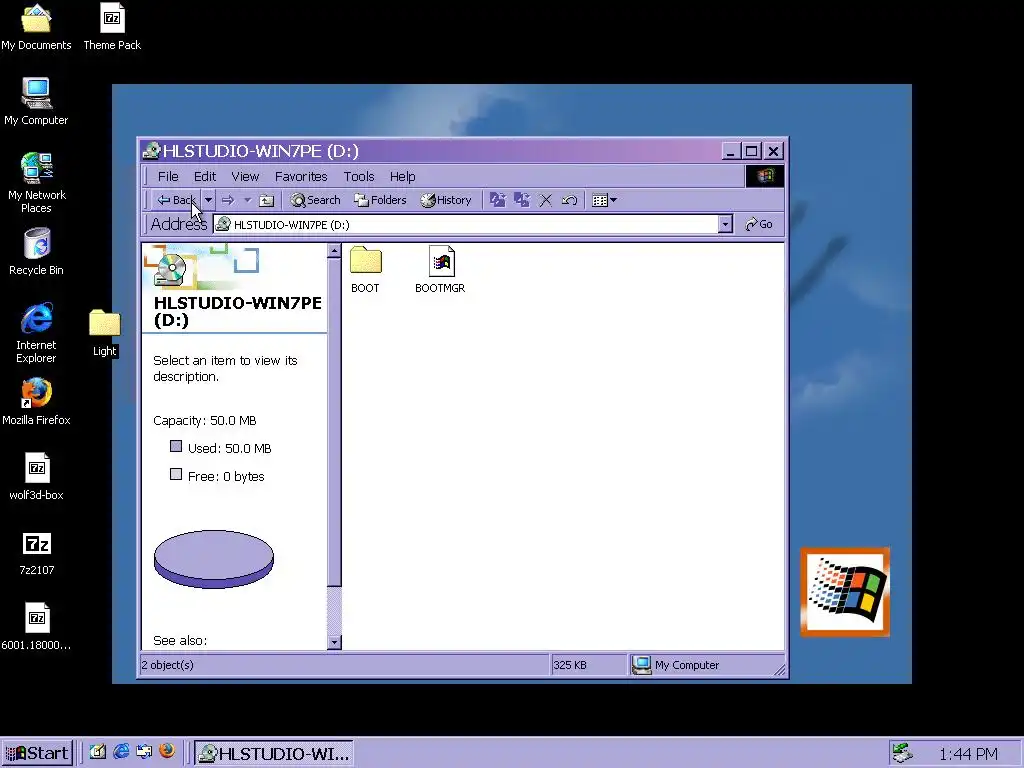Click the 1:44 PM clock
Image resolution: width=1024 pixels, height=768 pixels.
pyautogui.click(x=968, y=754)
